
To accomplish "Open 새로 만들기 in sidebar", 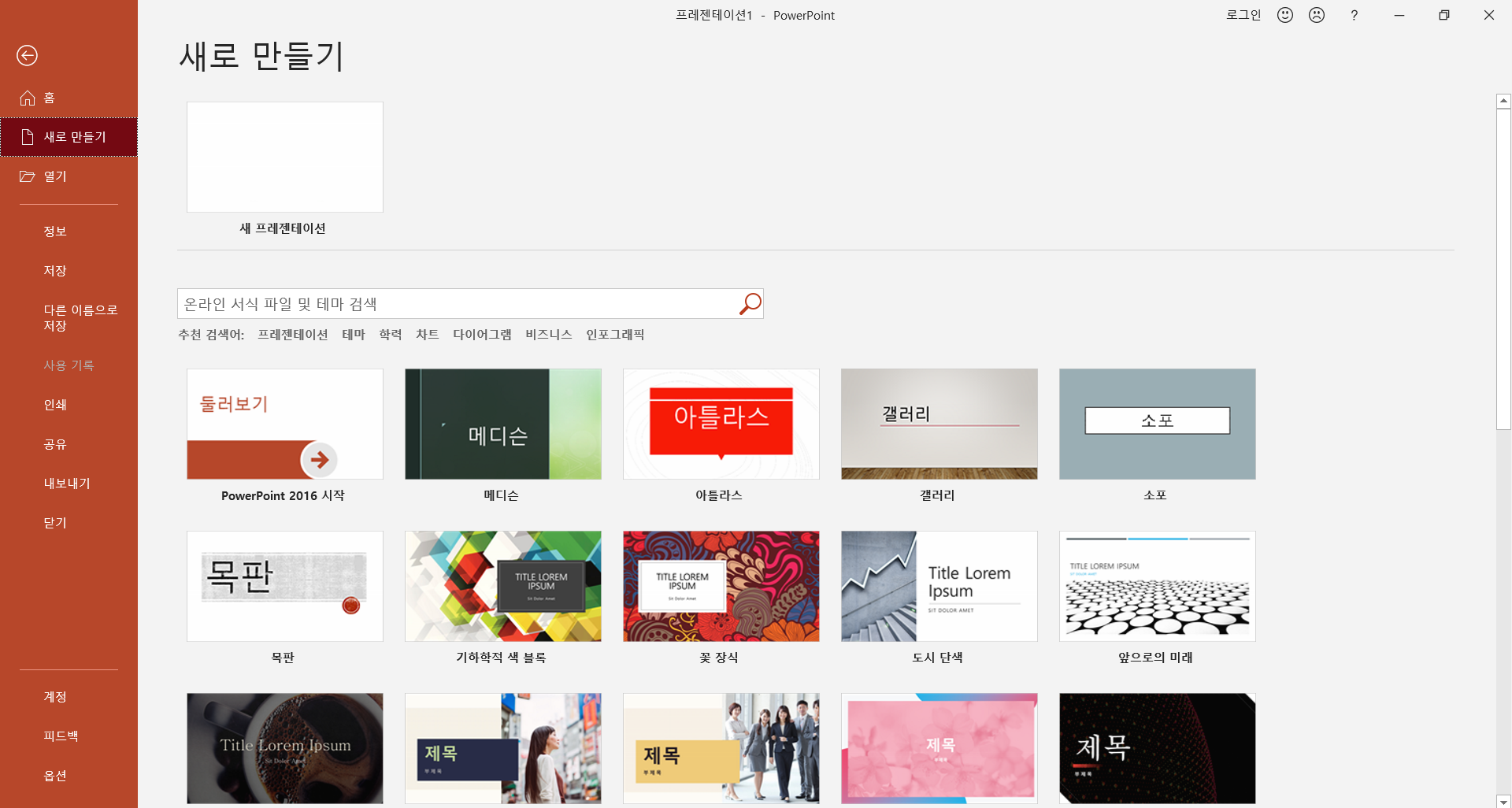I will pyautogui.click(x=69, y=137).
